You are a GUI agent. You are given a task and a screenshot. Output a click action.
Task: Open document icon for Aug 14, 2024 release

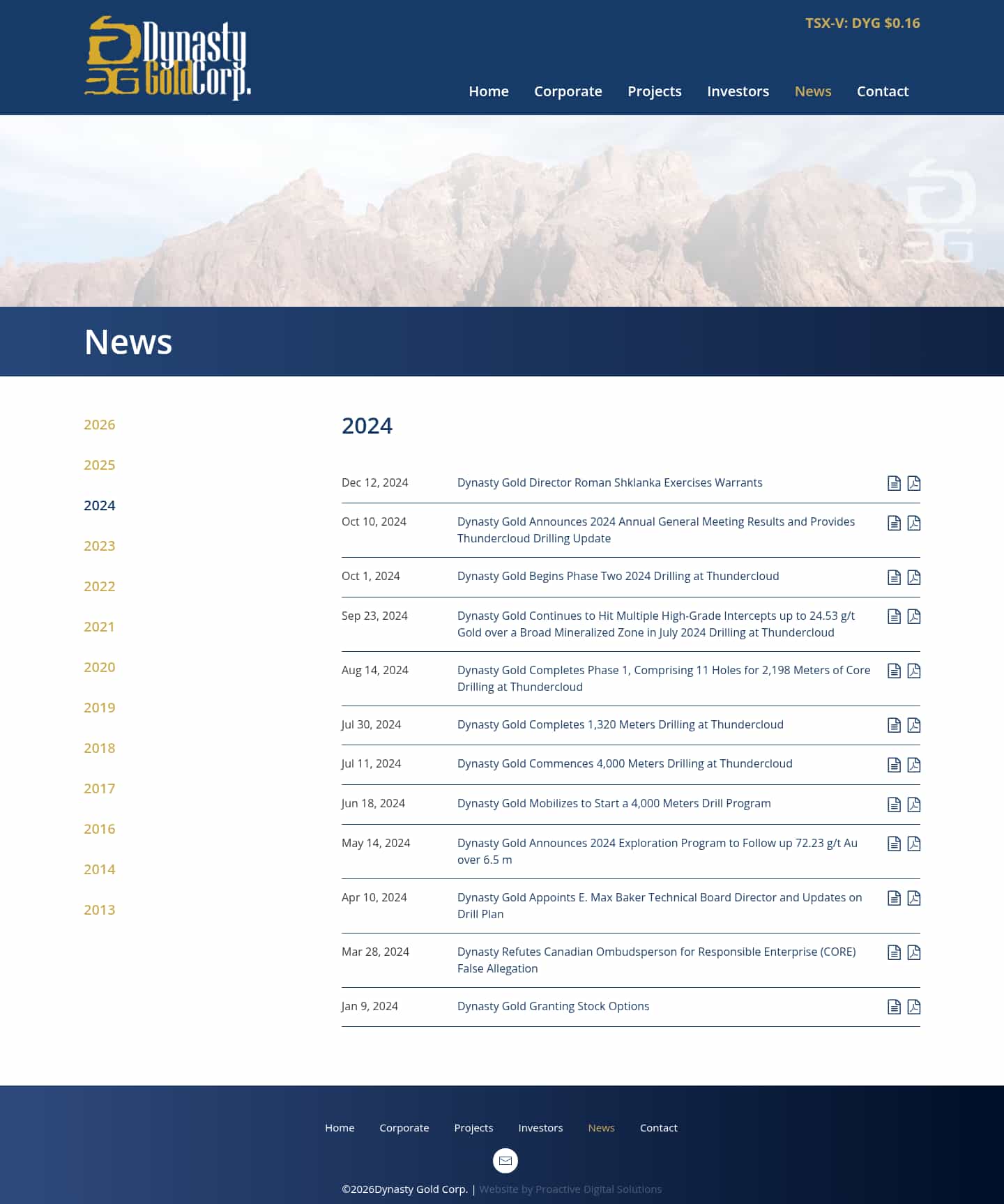coord(894,671)
